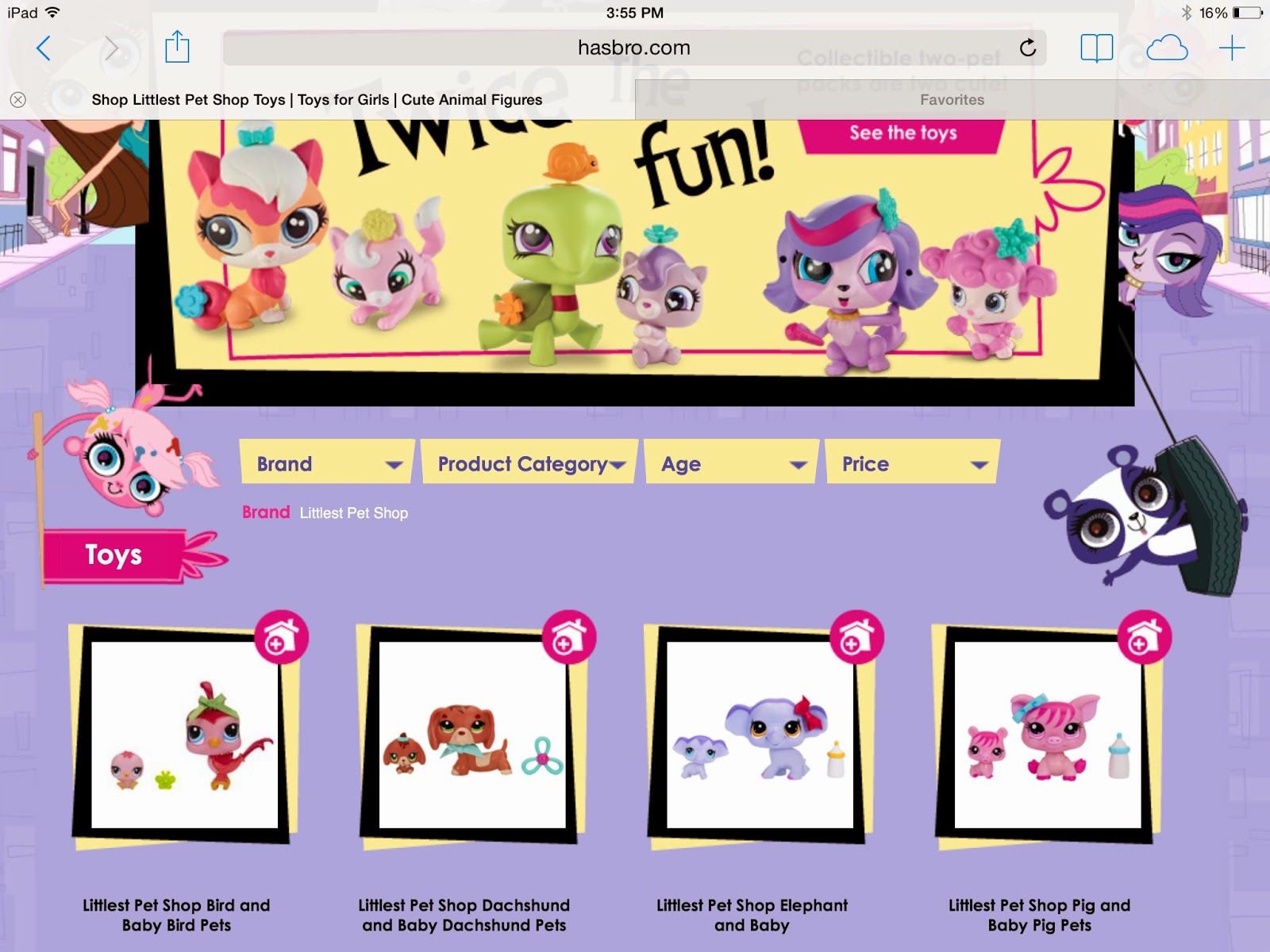
Task: Expand the Product Category filter
Action: (528, 463)
